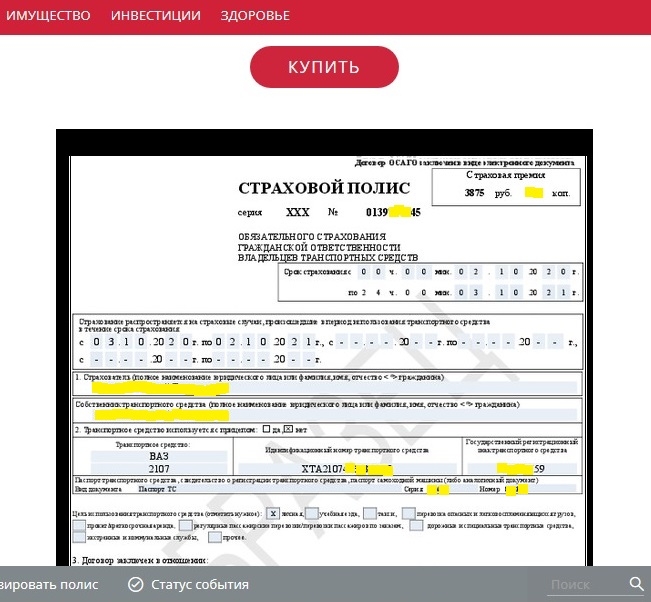Open the ЗДОРОВЬЕ menu item
651x602 pixels.
[x=255, y=15]
